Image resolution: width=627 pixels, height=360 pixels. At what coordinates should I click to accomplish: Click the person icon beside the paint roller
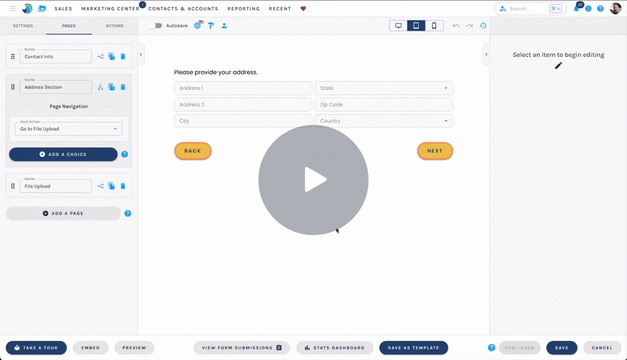tap(224, 26)
